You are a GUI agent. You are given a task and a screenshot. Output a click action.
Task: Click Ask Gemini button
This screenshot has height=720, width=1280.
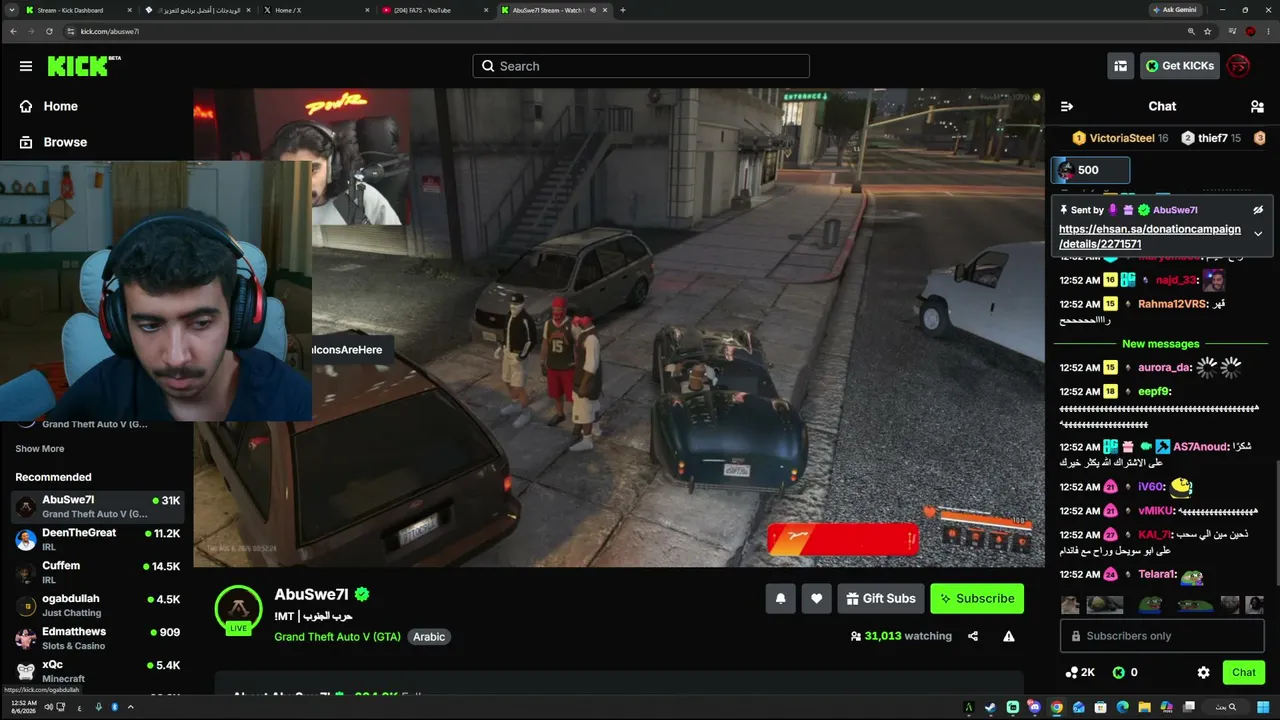click(x=1176, y=10)
